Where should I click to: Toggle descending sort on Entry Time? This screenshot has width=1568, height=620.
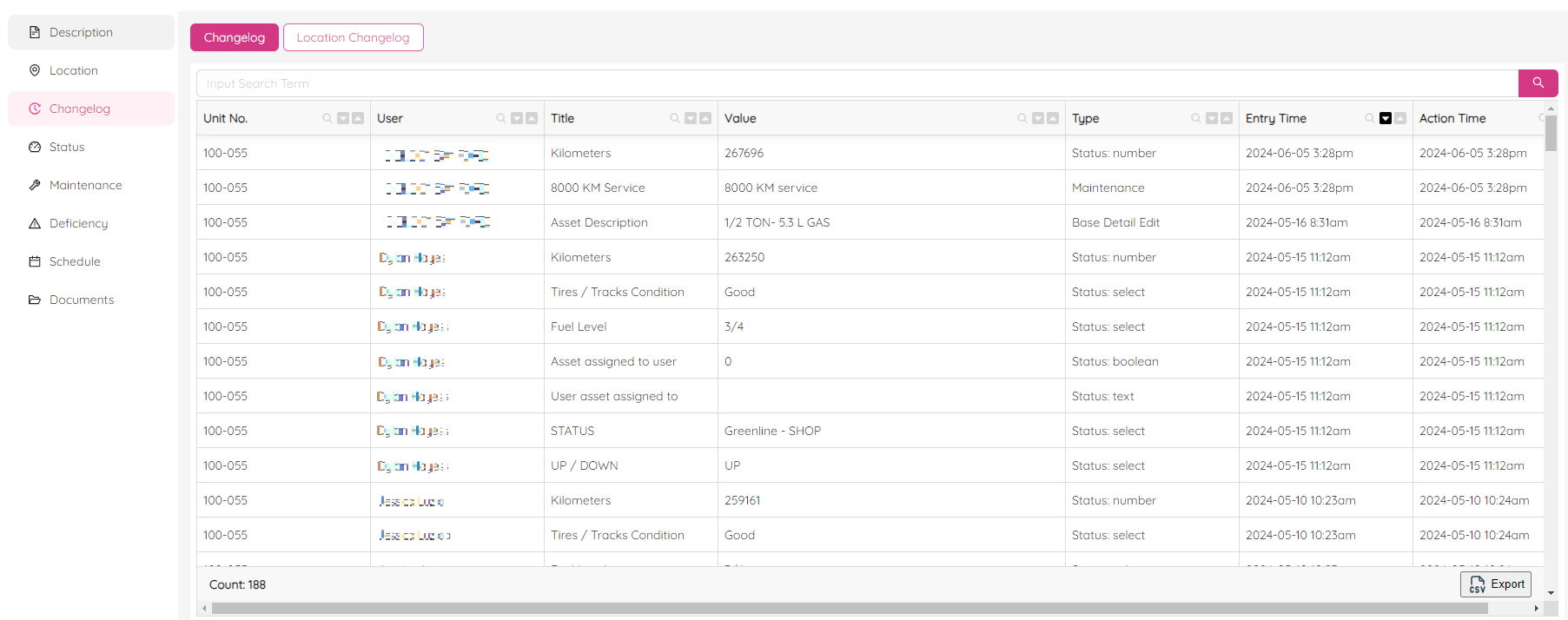pyautogui.click(x=1386, y=119)
